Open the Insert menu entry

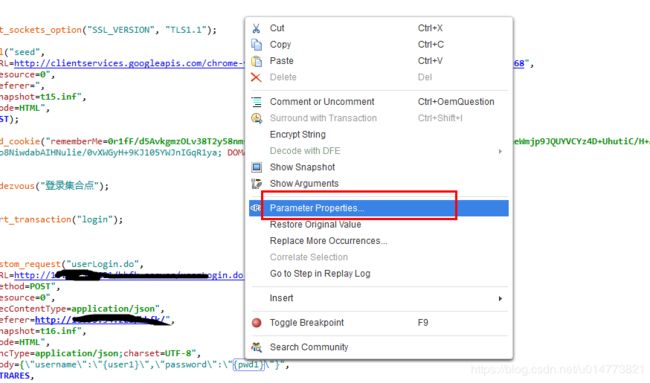click(x=378, y=298)
